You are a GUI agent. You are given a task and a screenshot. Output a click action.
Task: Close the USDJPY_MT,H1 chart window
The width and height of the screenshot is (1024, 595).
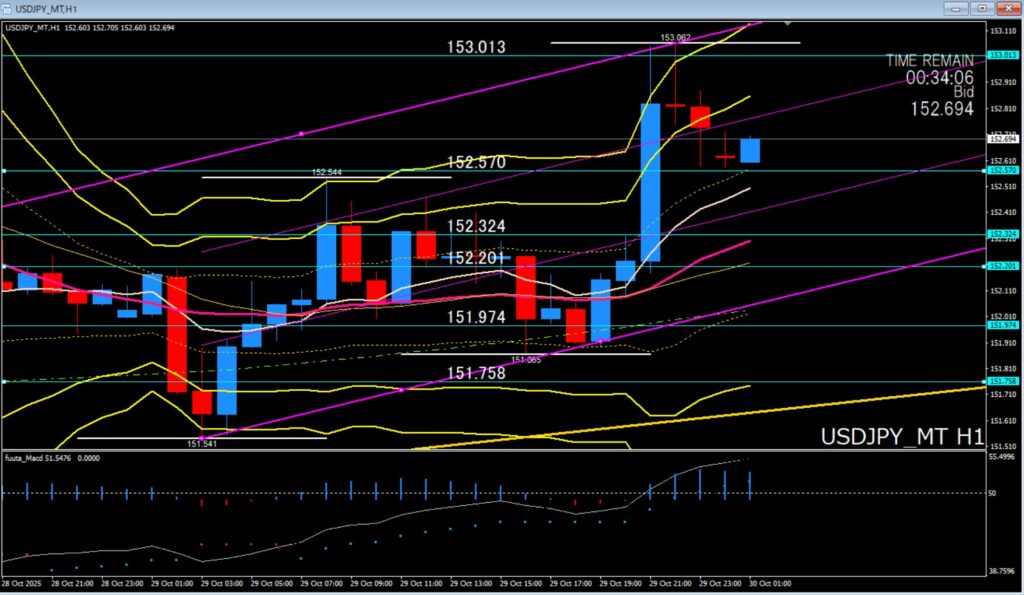[x=1007, y=8]
